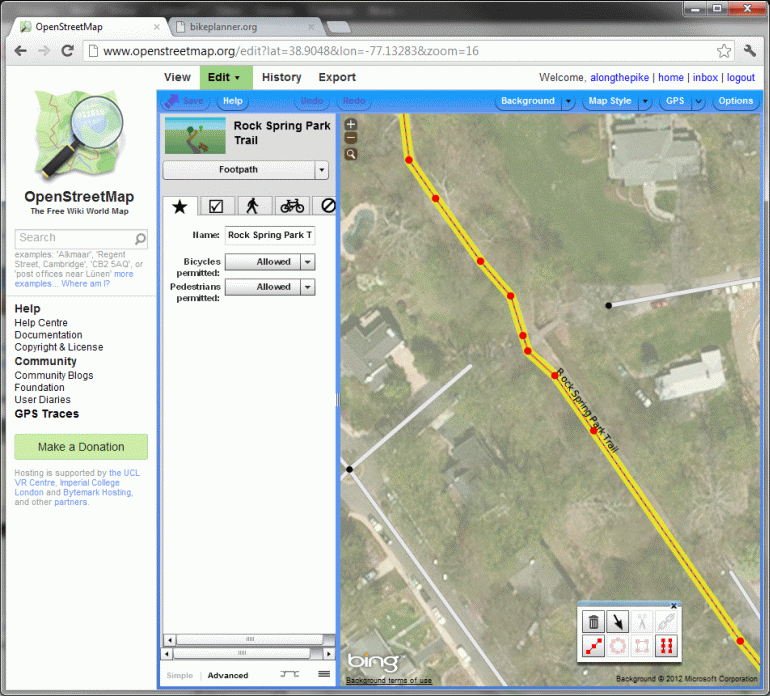Screen dimensions: 770x696
Task: Switch to the OpenStreetMap browser tab
Action: coord(91,27)
